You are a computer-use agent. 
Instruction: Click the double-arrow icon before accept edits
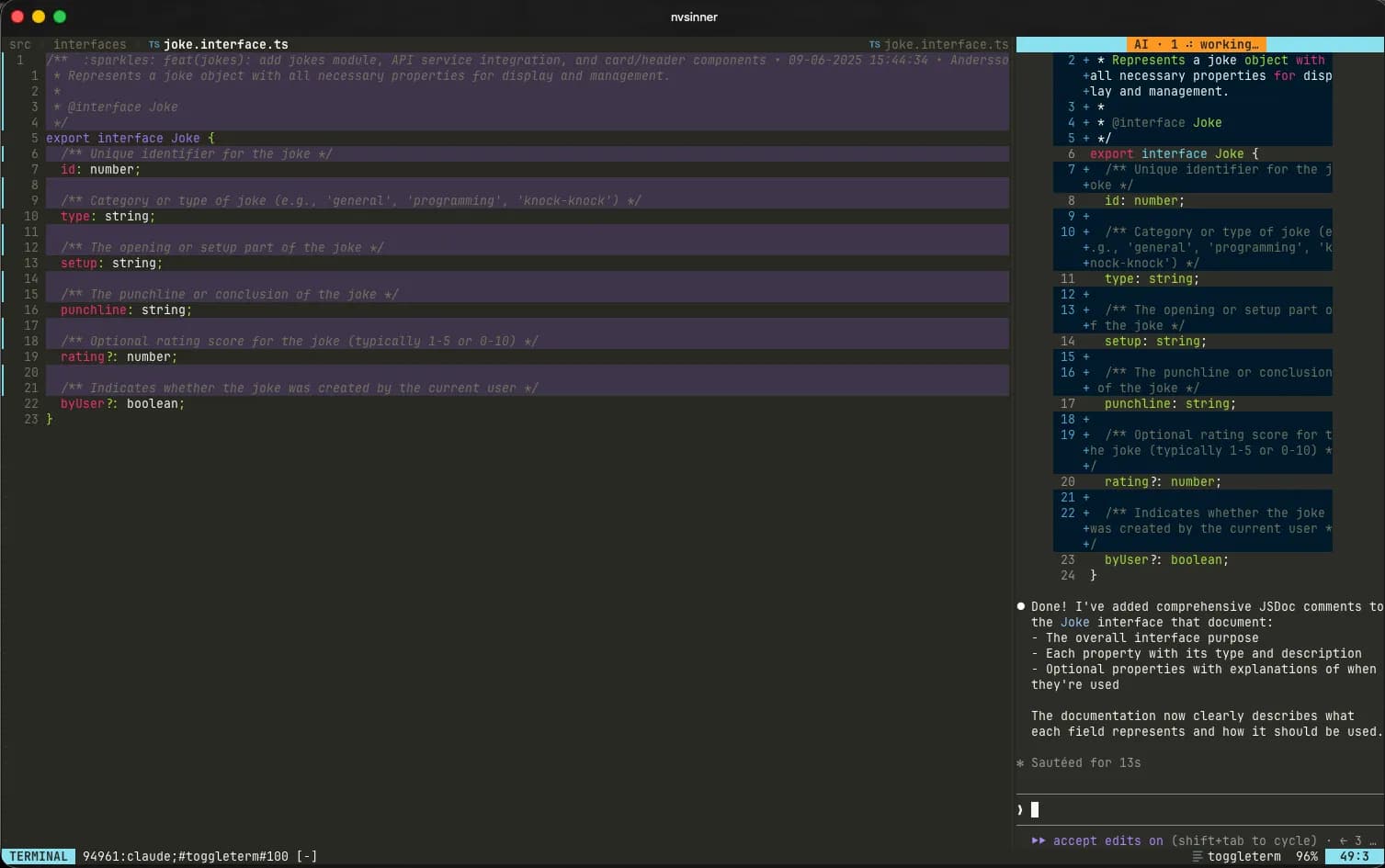pyautogui.click(x=1039, y=840)
